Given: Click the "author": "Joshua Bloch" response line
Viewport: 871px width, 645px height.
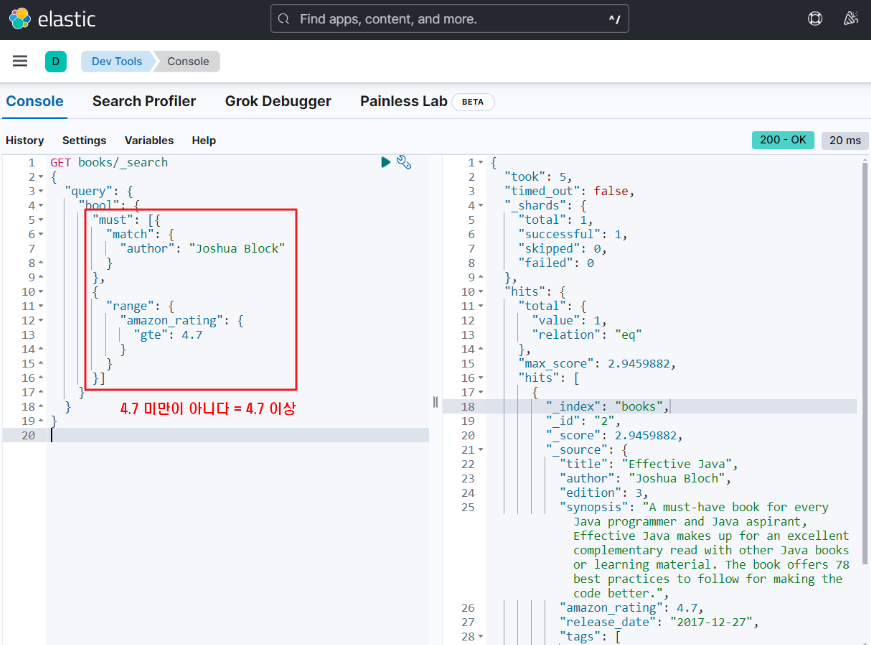Looking at the screenshot, I should tap(645, 478).
